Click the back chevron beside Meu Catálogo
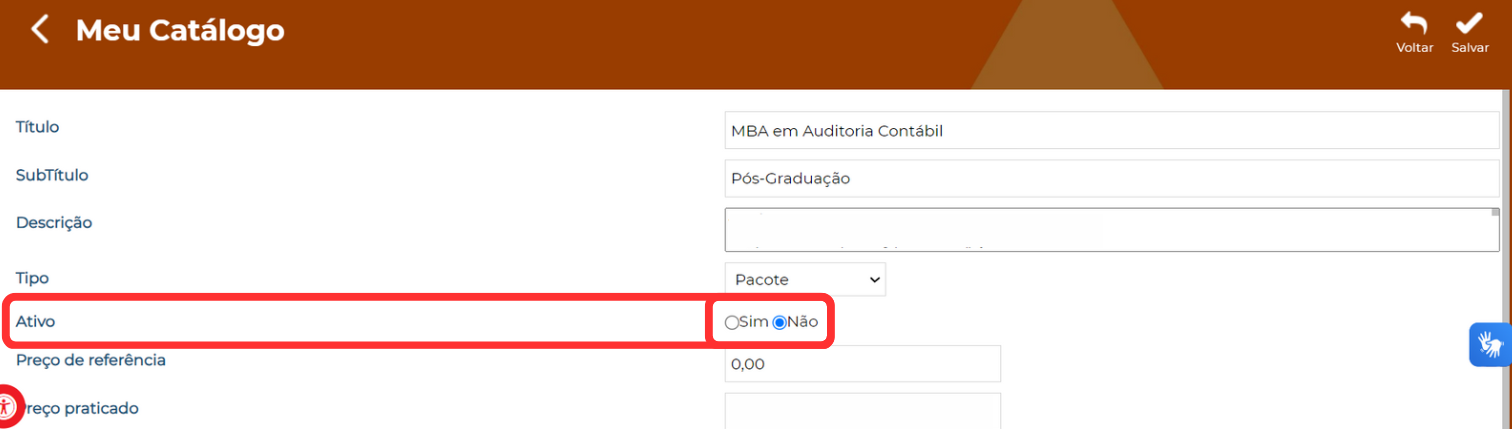Viewport: 1512px width, 429px height. [39, 29]
